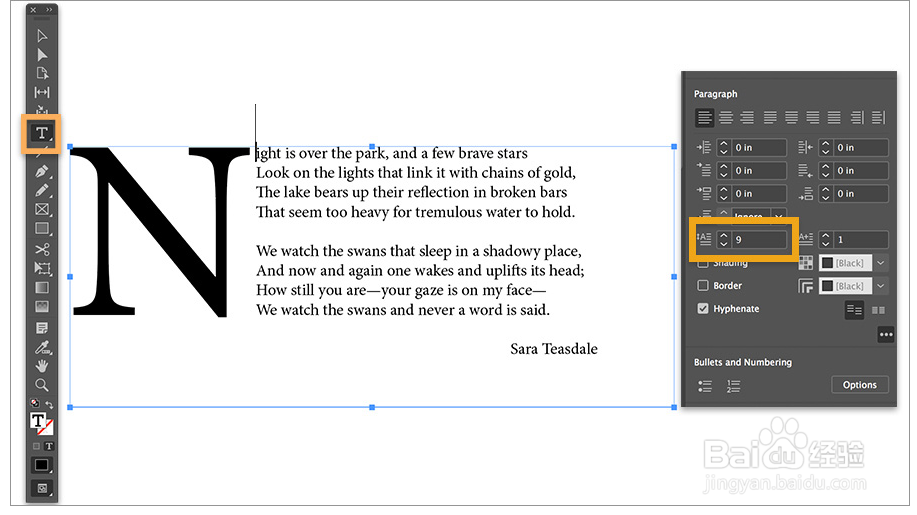This screenshot has width=917, height=515.
Task: Click the Border [Black] color swatch
Action: click(x=845, y=286)
